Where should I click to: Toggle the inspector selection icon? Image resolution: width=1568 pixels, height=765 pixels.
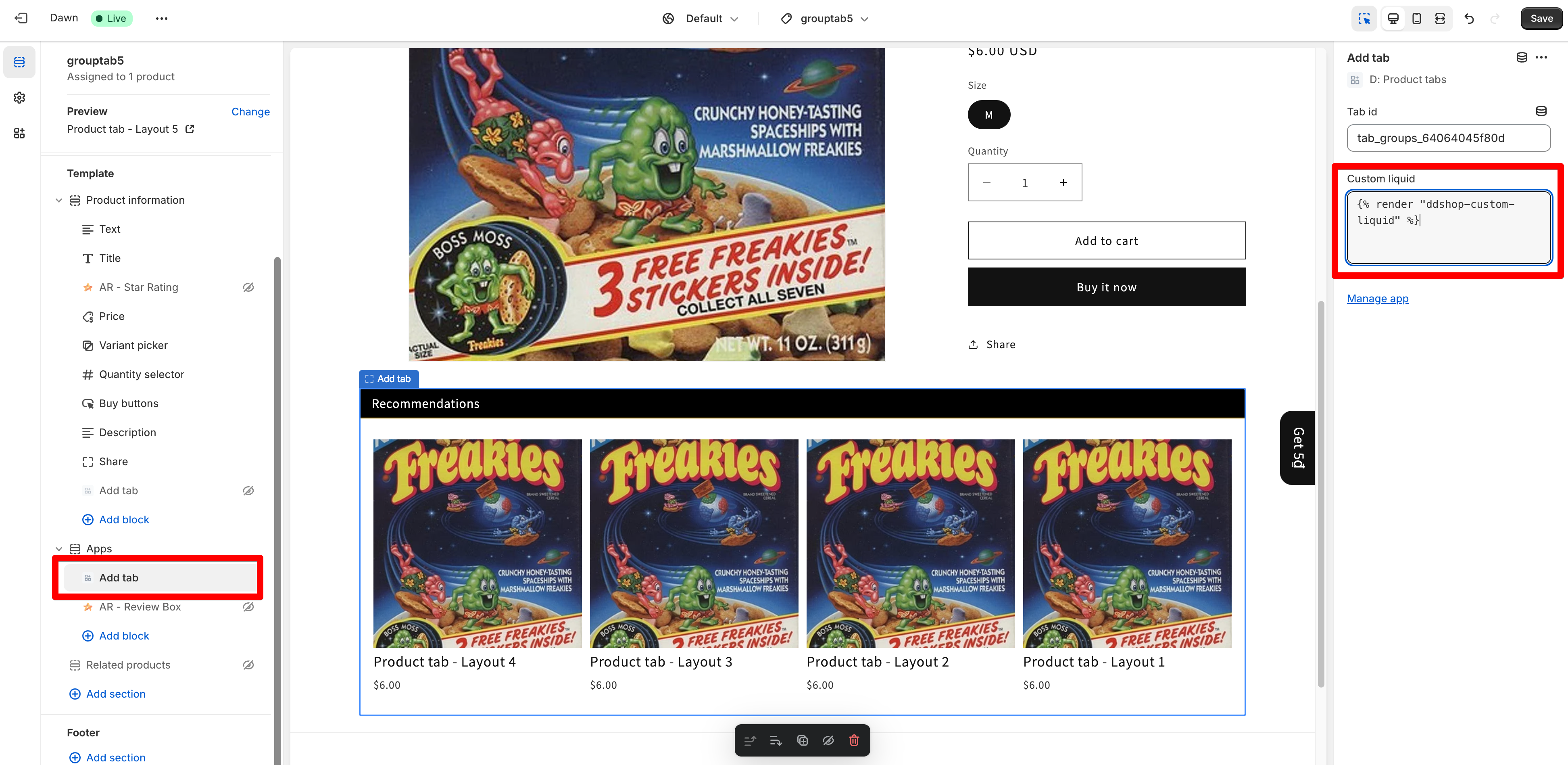(x=1364, y=18)
